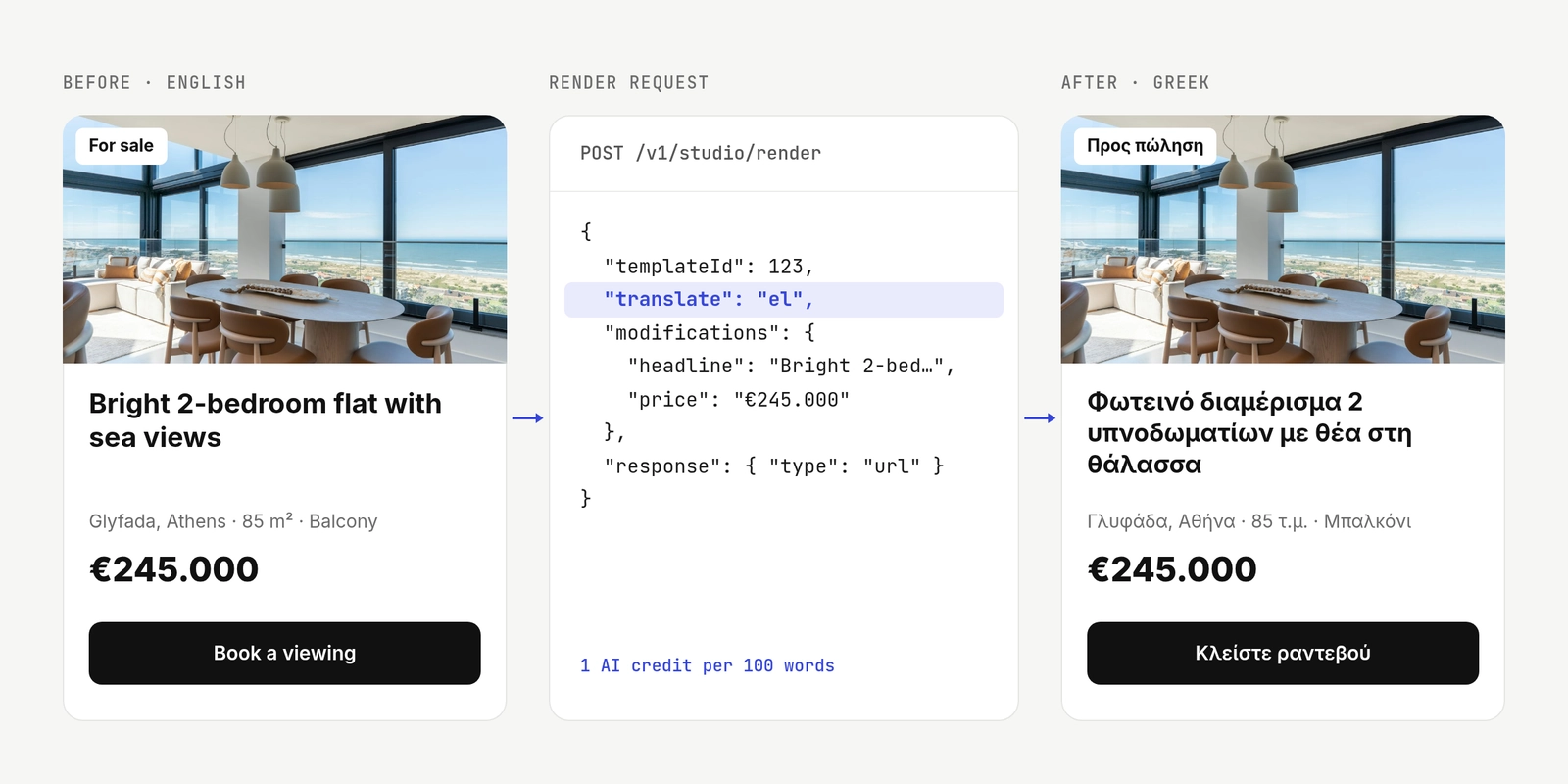Select the Προς πώληση badge
This screenshot has width=1568, height=784.
(1145, 146)
